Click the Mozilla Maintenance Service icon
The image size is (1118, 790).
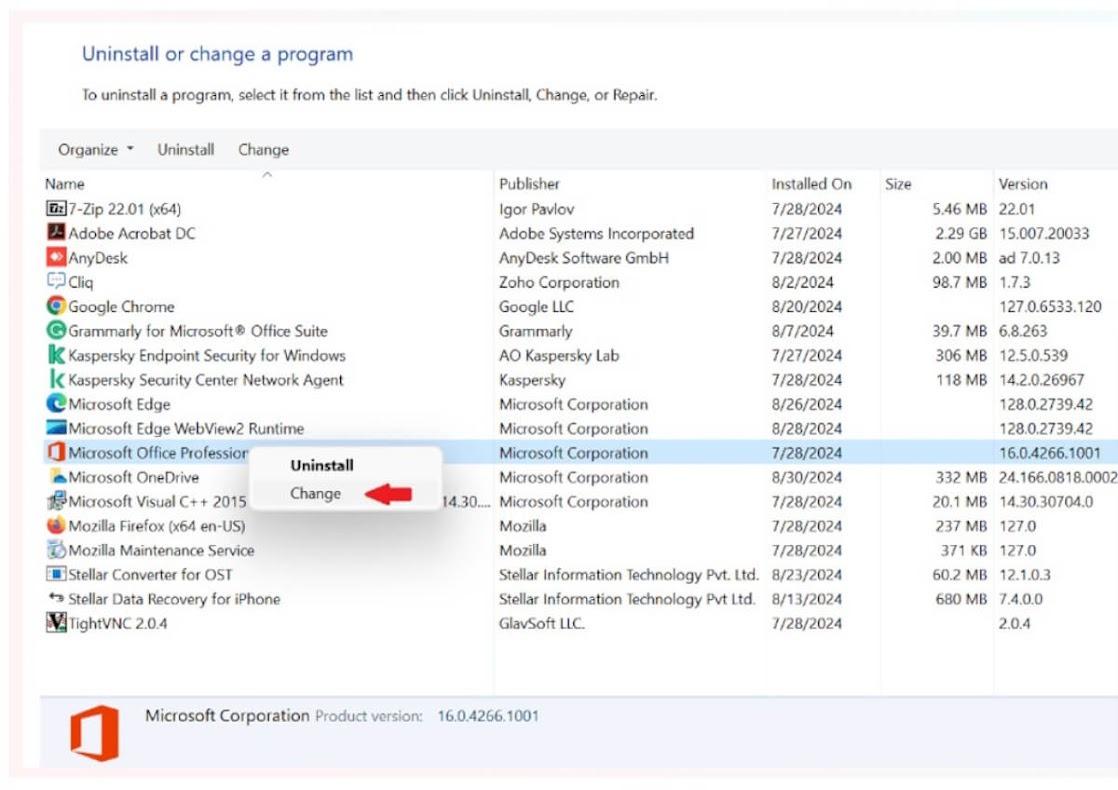coord(56,550)
